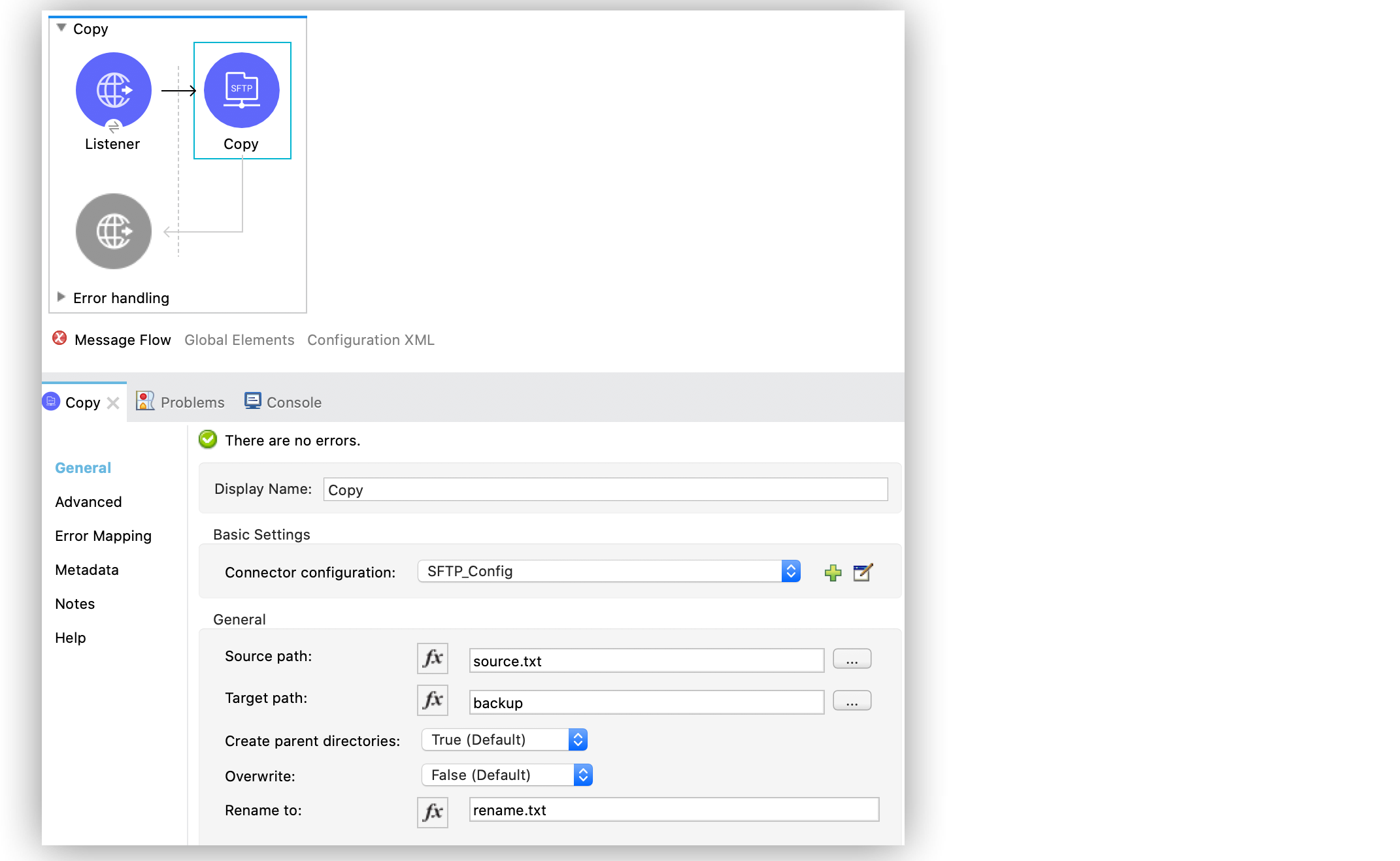Click the red error icon beside Message Flow
This screenshot has height=861, width=1400.
(x=59, y=339)
